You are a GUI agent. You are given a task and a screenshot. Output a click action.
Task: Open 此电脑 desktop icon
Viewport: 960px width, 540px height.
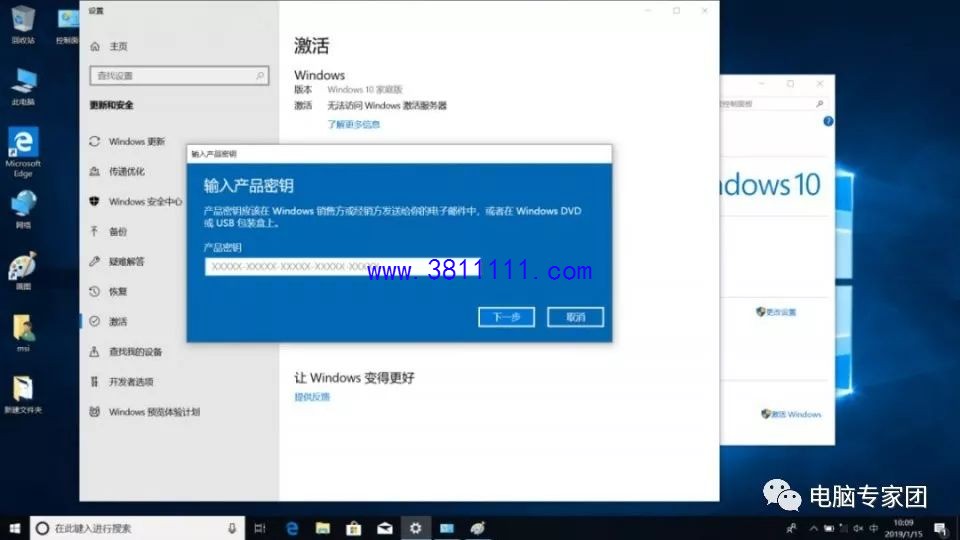pyautogui.click(x=23, y=87)
